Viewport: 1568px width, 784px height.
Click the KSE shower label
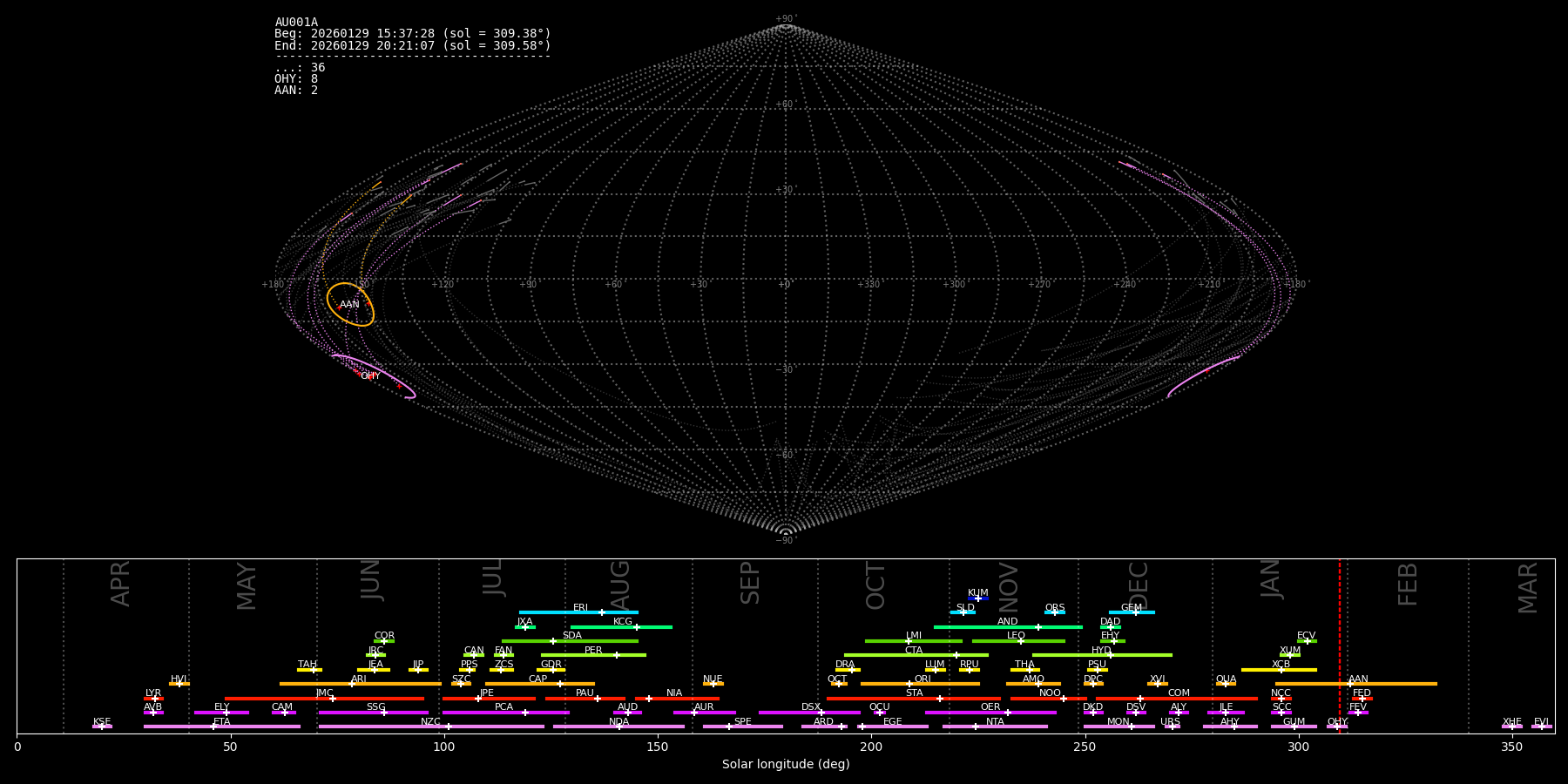click(102, 722)
